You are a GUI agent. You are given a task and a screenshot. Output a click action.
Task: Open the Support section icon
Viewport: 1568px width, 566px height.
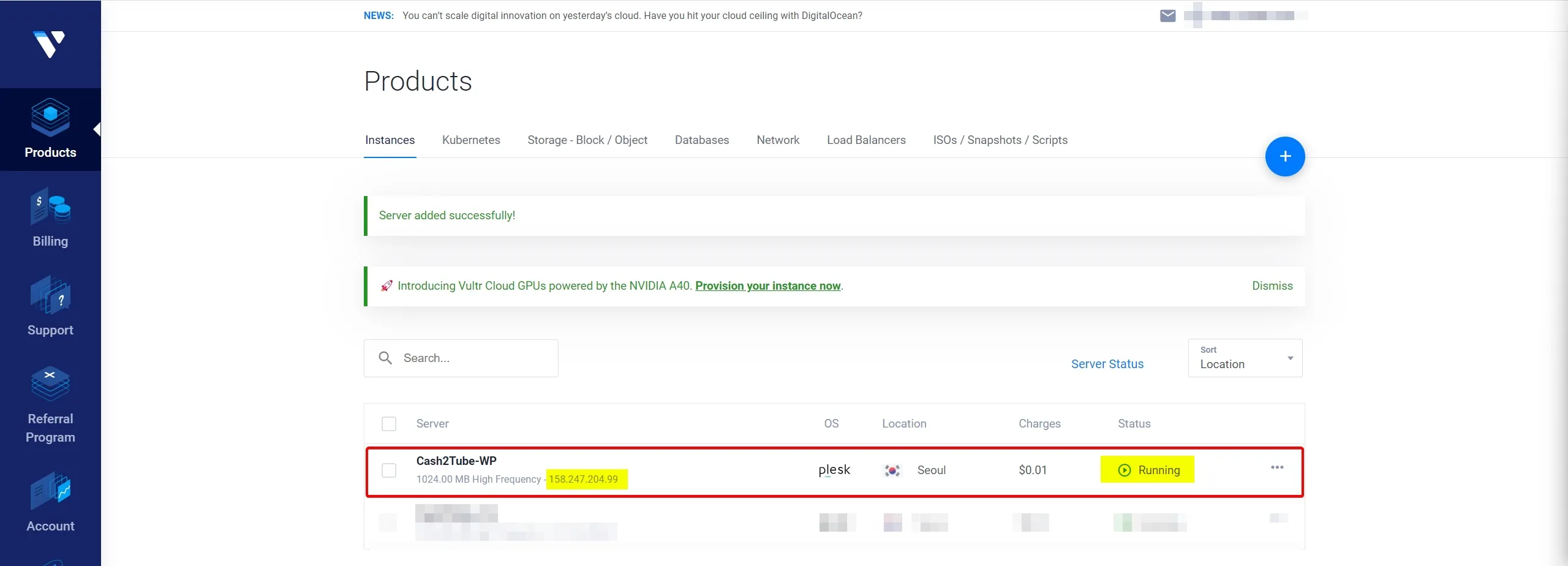click(x=50, y=295)
